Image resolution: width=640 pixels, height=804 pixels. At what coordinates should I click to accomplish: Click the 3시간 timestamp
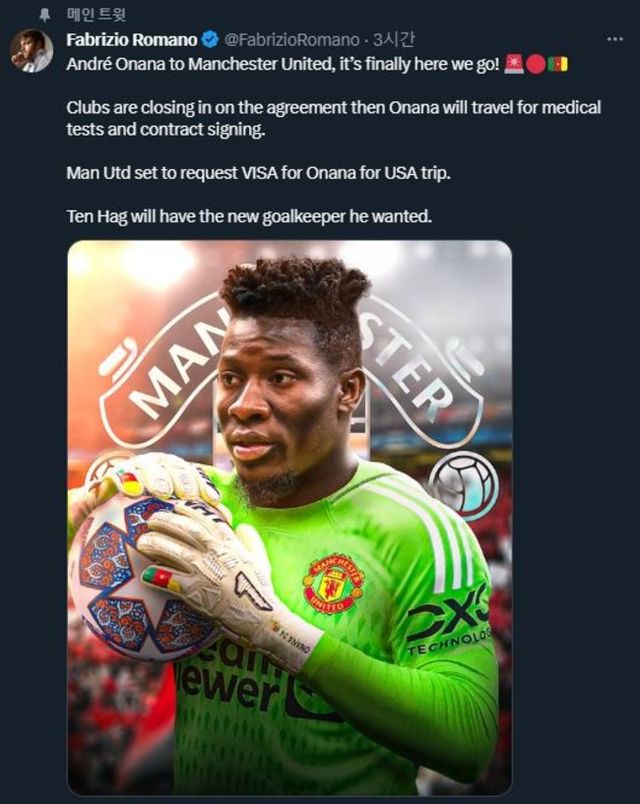(x=393, y=39)
